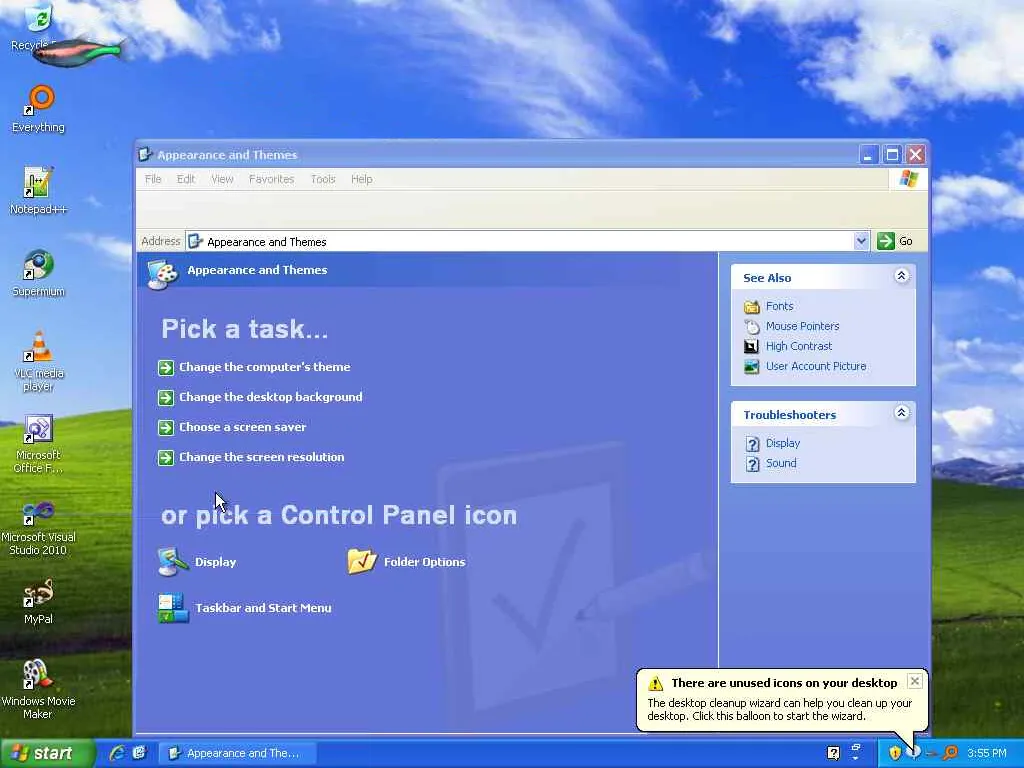Click the Mouse Pointers link text
The width and height of the screenshot is (1024, 768).
tap(802, 326)
